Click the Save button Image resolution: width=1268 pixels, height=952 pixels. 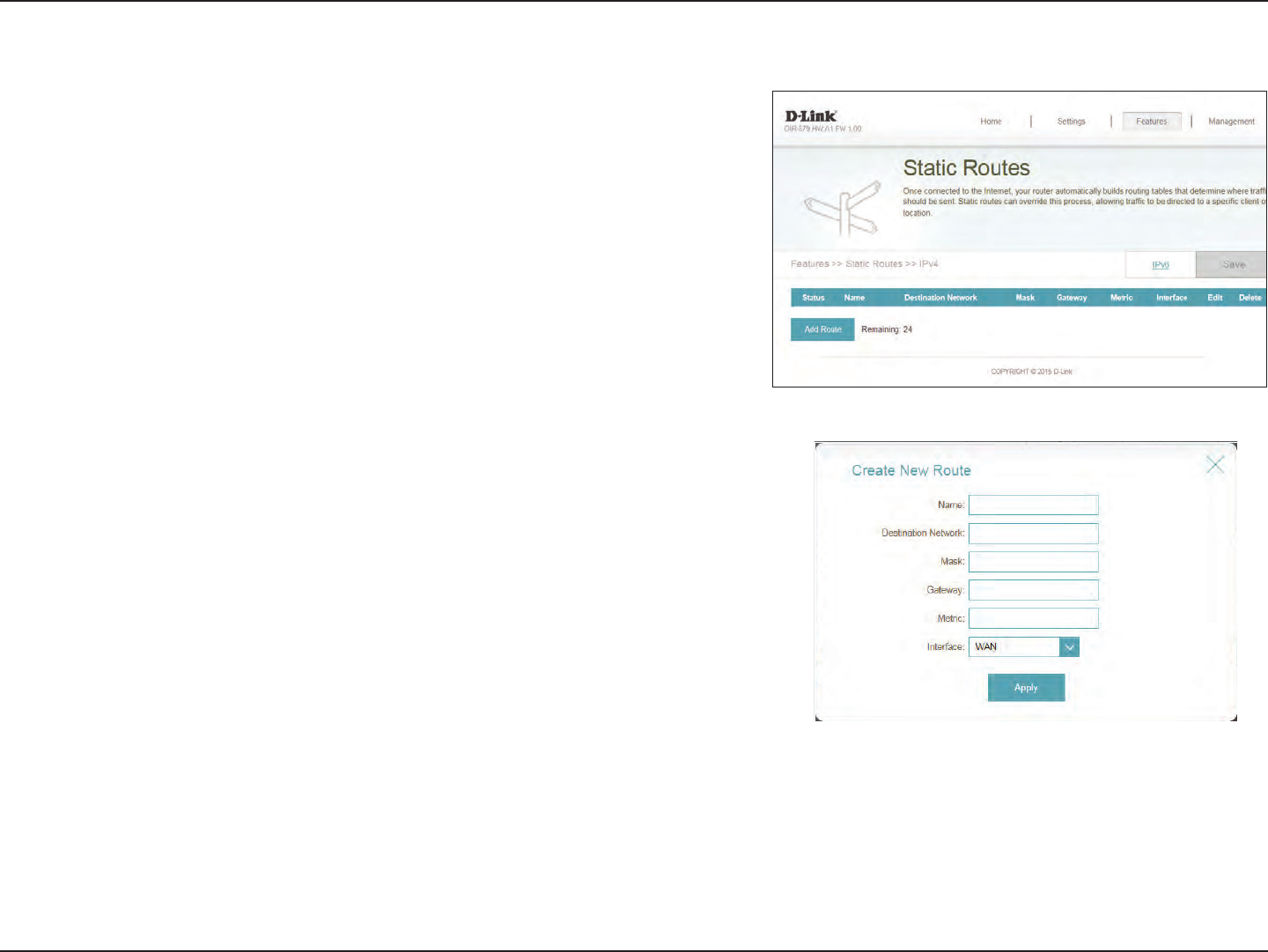(1233, 264)
